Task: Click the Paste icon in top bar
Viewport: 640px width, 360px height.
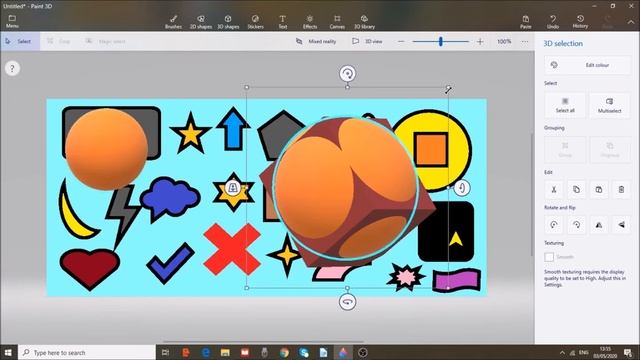Action: pyautogui.click(x=526, y=22)
